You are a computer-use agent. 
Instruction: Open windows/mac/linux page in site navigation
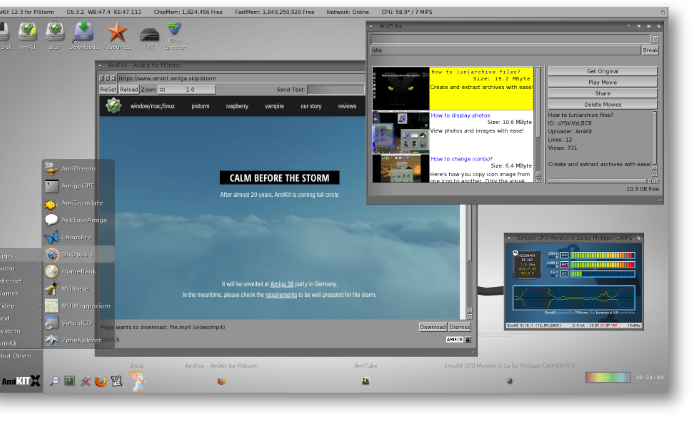(152, 106)
